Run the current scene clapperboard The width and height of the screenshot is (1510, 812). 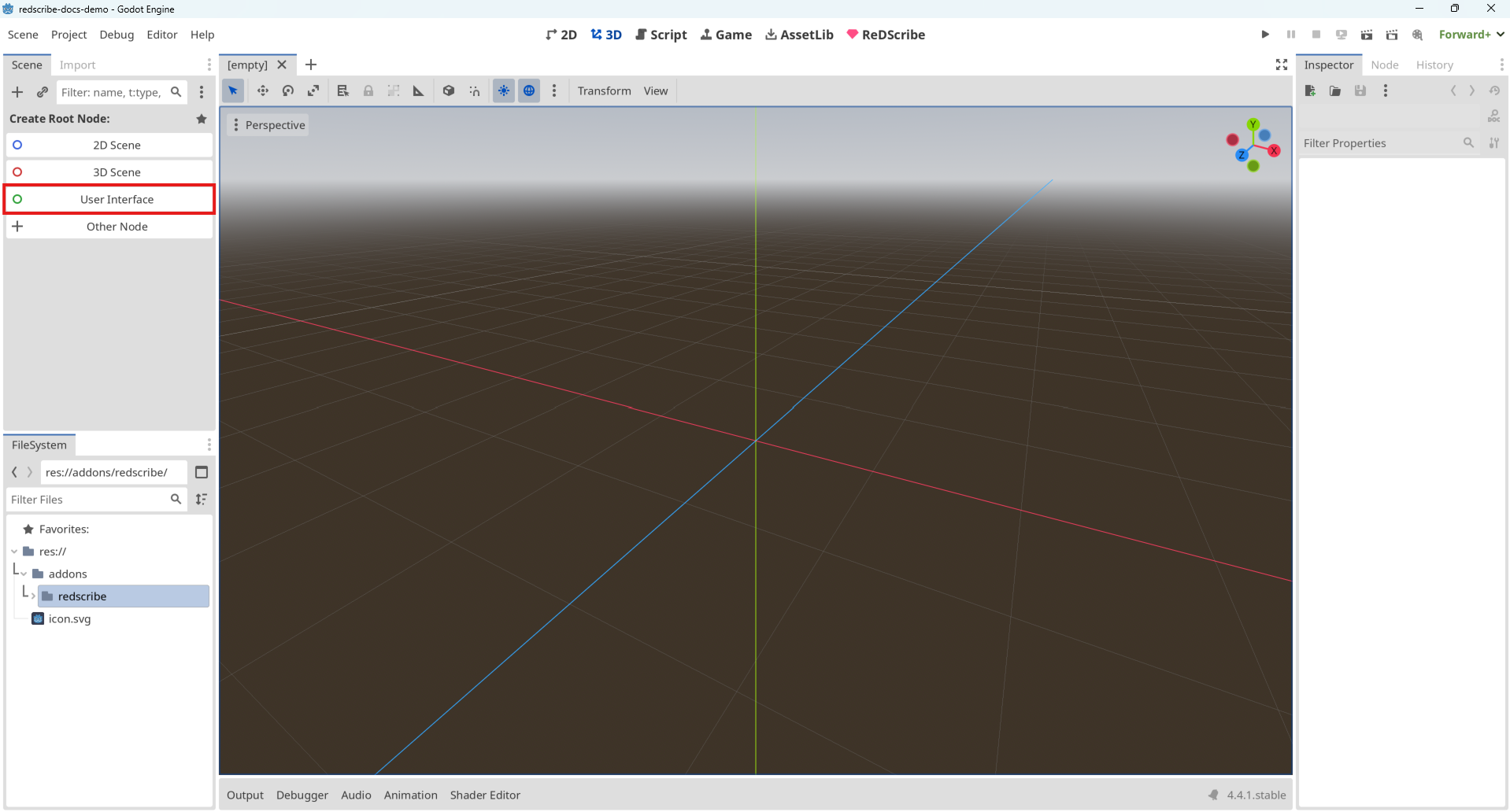coord(1367,35)
